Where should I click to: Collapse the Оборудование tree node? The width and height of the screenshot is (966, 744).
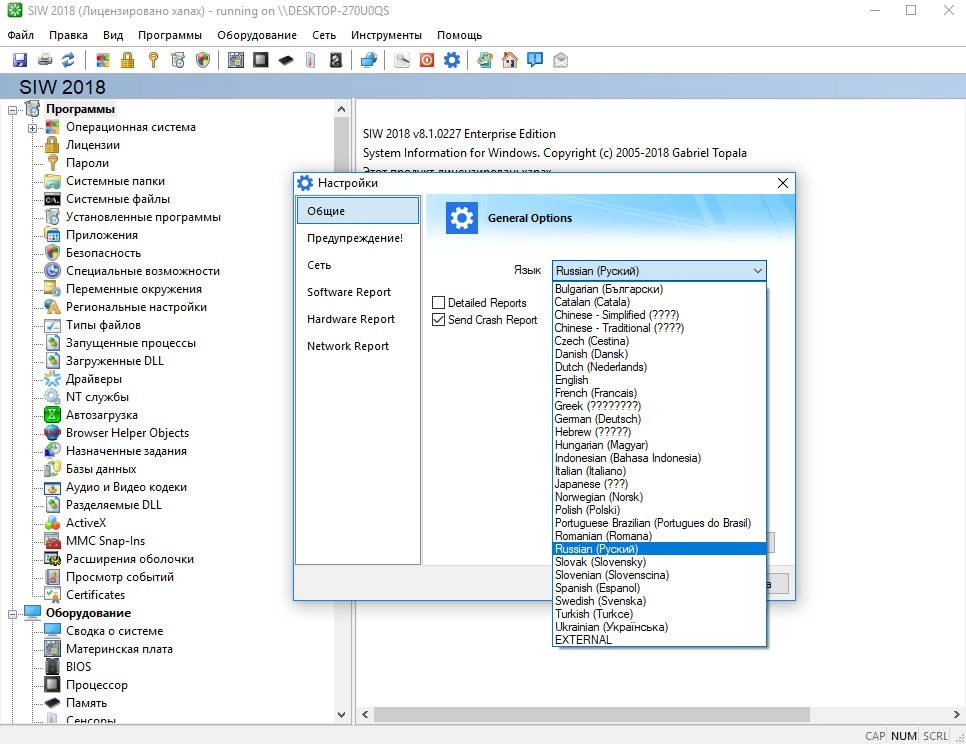pos(12,614)
